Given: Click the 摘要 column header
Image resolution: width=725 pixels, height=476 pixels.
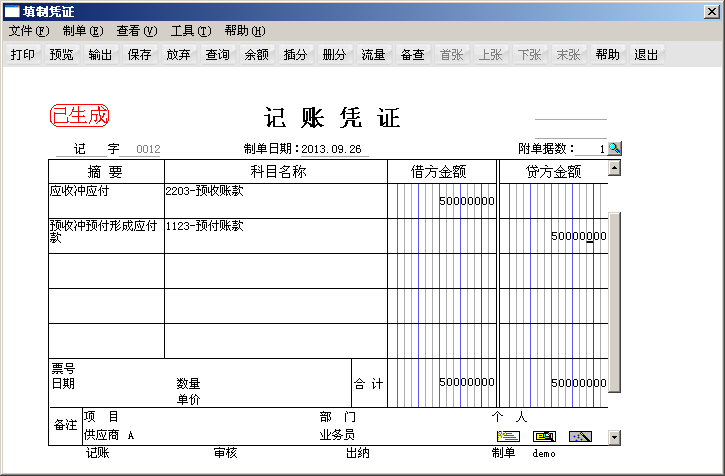Looking at the screenshot, I should (x=106, y=172).
